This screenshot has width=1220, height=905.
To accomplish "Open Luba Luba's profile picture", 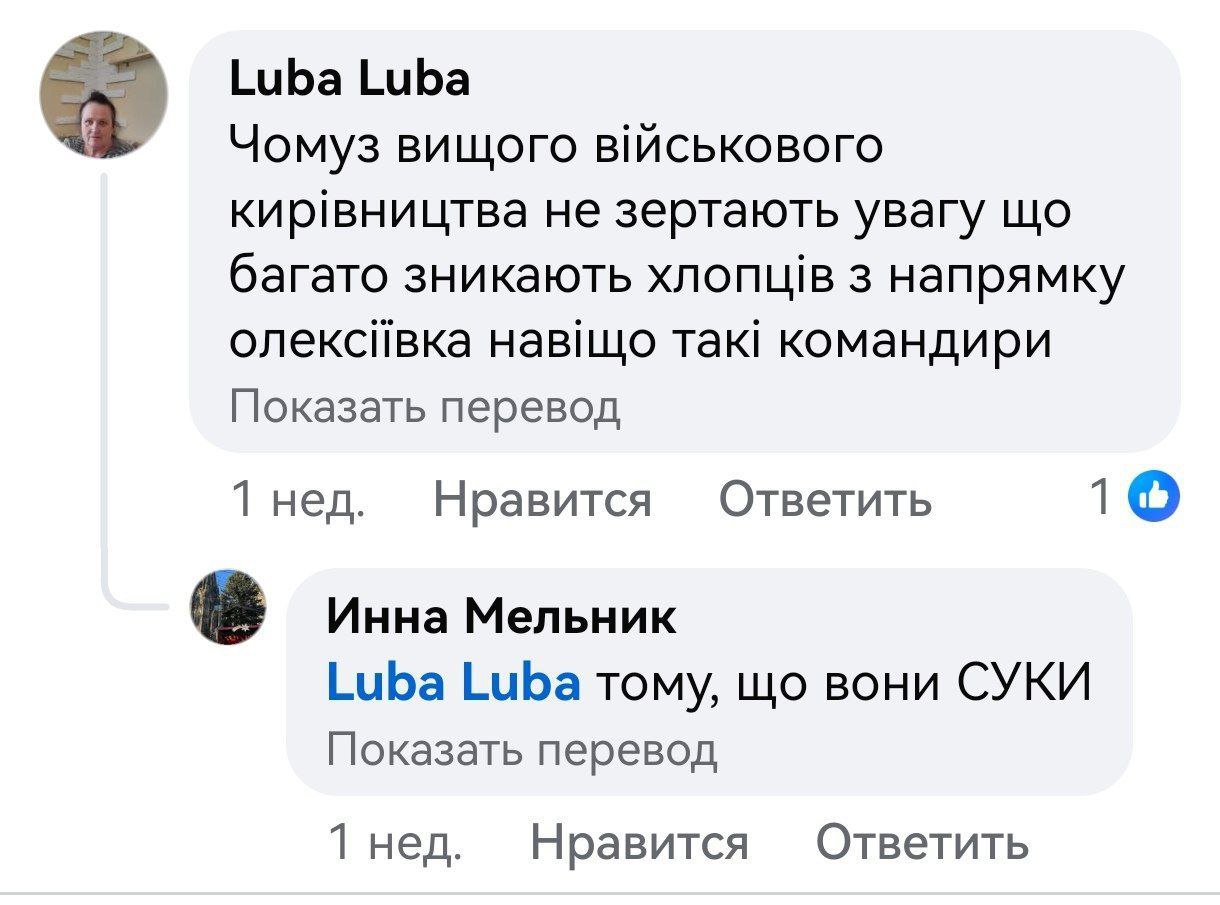I will pos(103,96).
